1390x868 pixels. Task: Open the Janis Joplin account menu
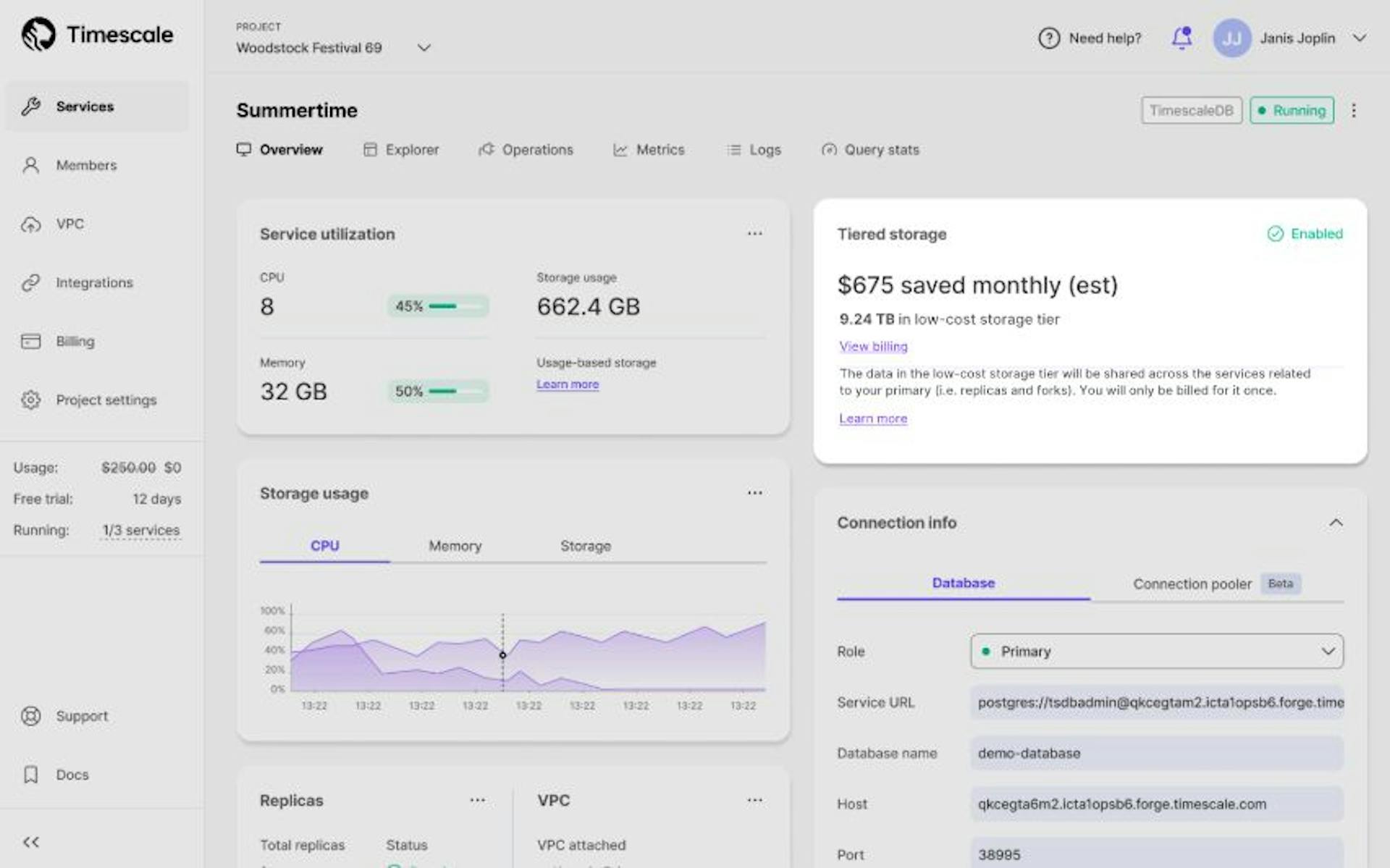tap(1291, 38)
